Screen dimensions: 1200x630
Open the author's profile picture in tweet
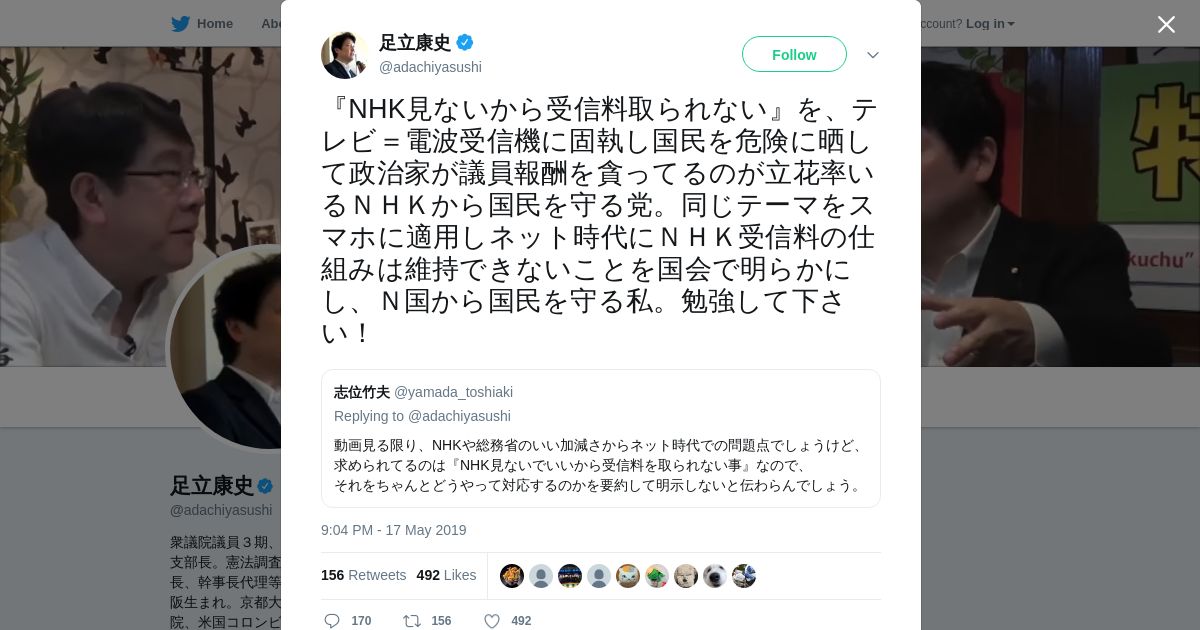[345, 55]
